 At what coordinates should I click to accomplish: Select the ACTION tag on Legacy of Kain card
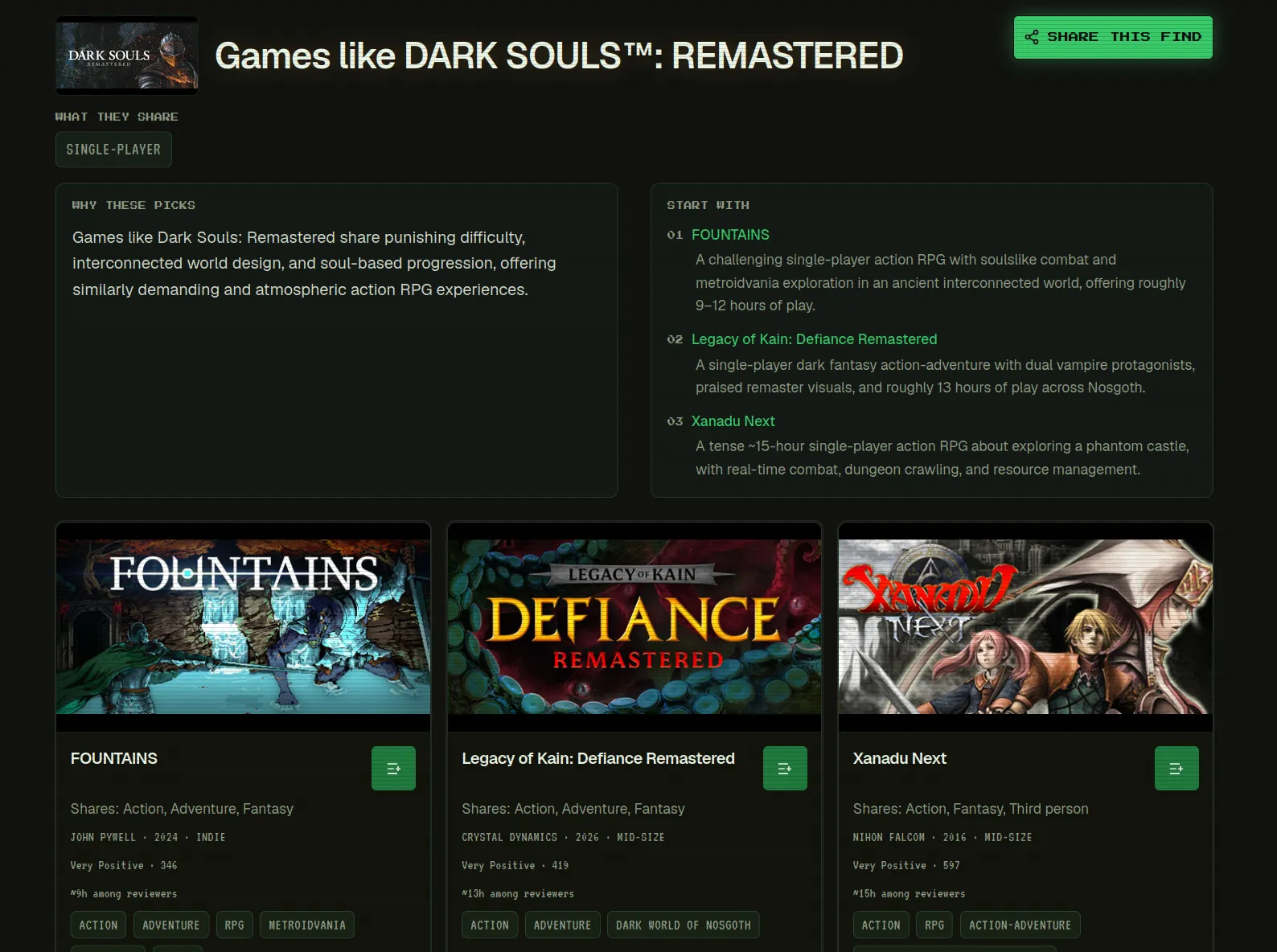(x=490, y=925)
